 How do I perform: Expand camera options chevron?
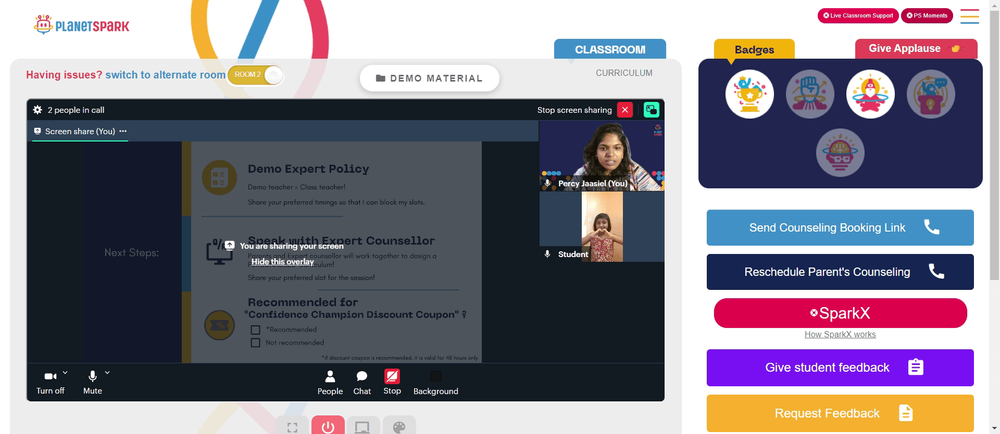[65, 373]
